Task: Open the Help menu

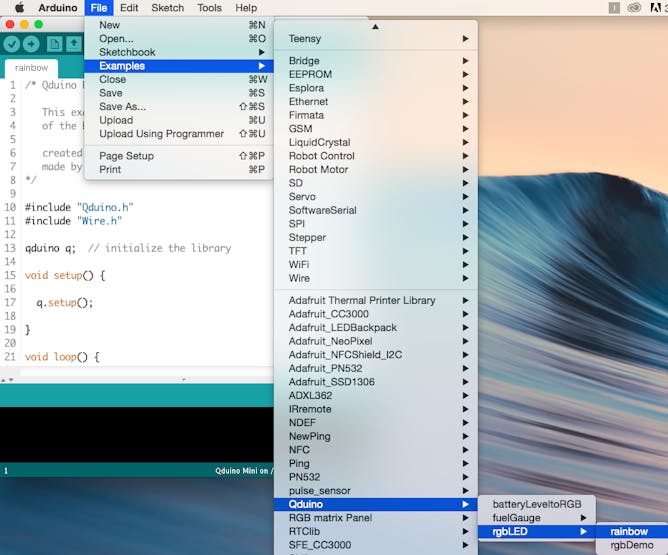Action: 246,8
